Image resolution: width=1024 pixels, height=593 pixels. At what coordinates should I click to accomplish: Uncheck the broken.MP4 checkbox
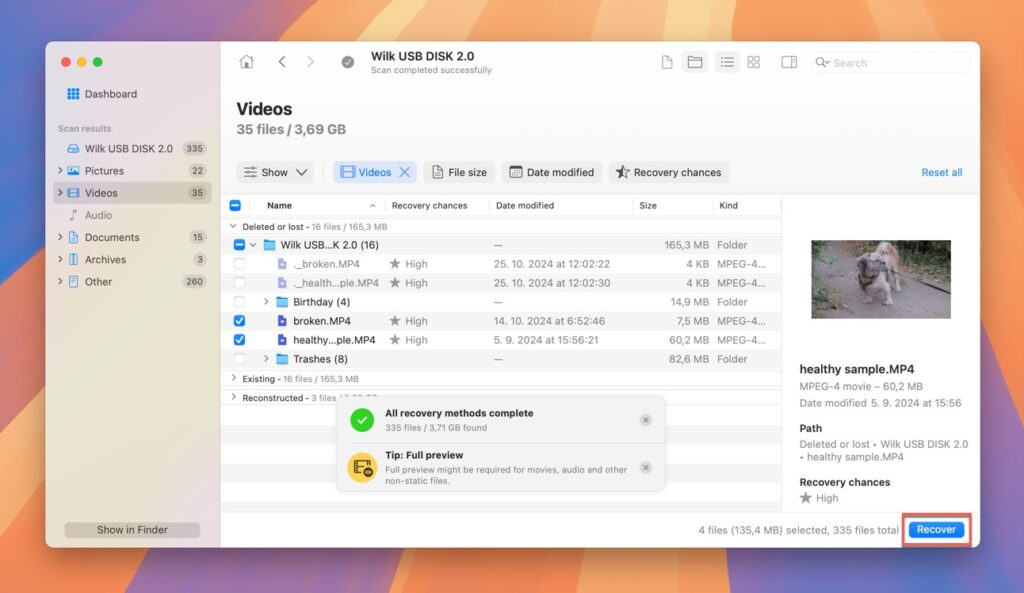click(239, 321)
